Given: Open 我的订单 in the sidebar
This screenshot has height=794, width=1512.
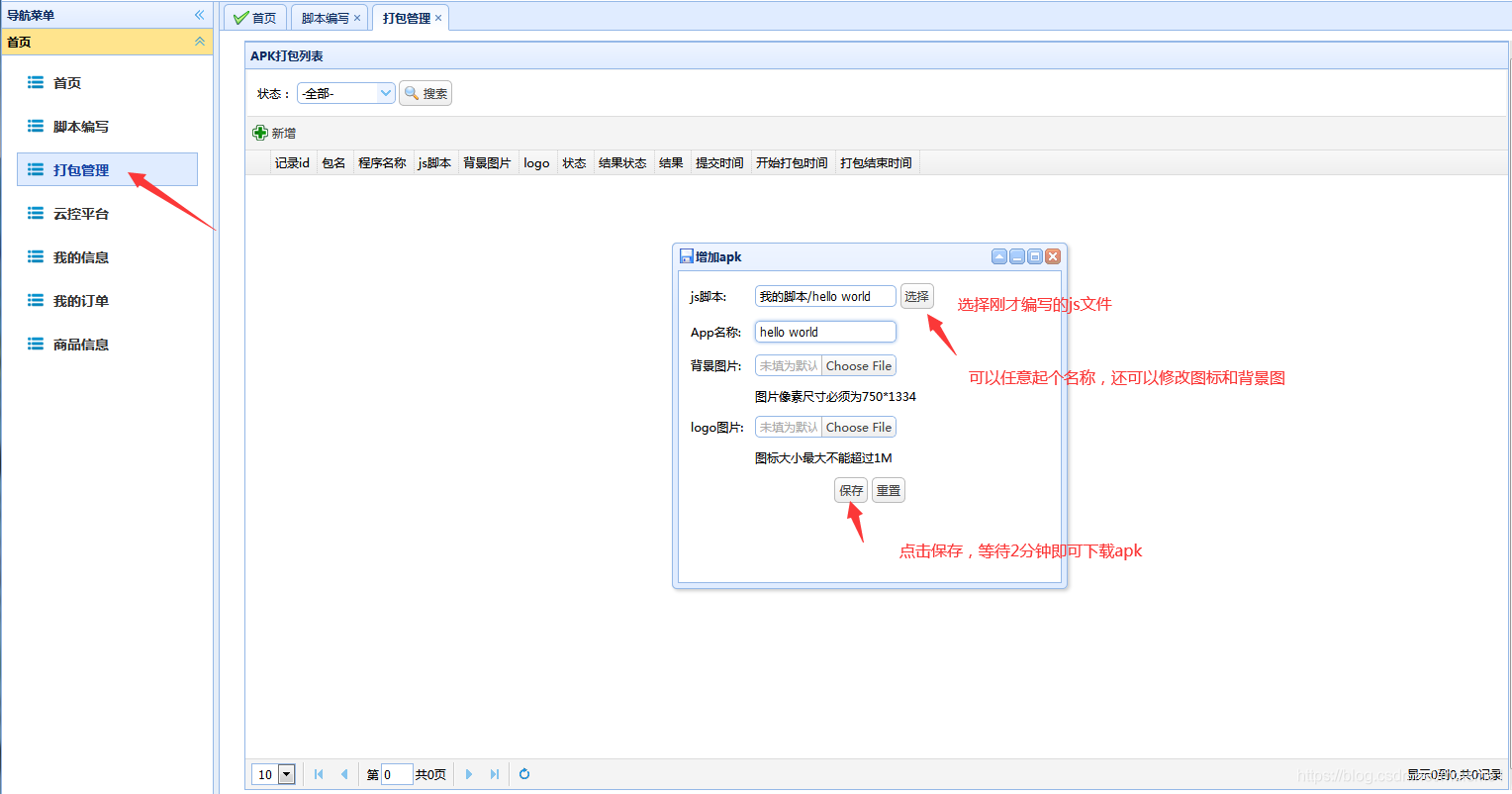Looking at the screenshot, I should (107, 301).
